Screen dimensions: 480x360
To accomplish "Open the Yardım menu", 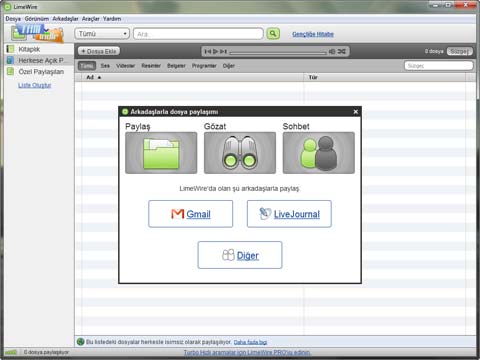I will 112,19.
